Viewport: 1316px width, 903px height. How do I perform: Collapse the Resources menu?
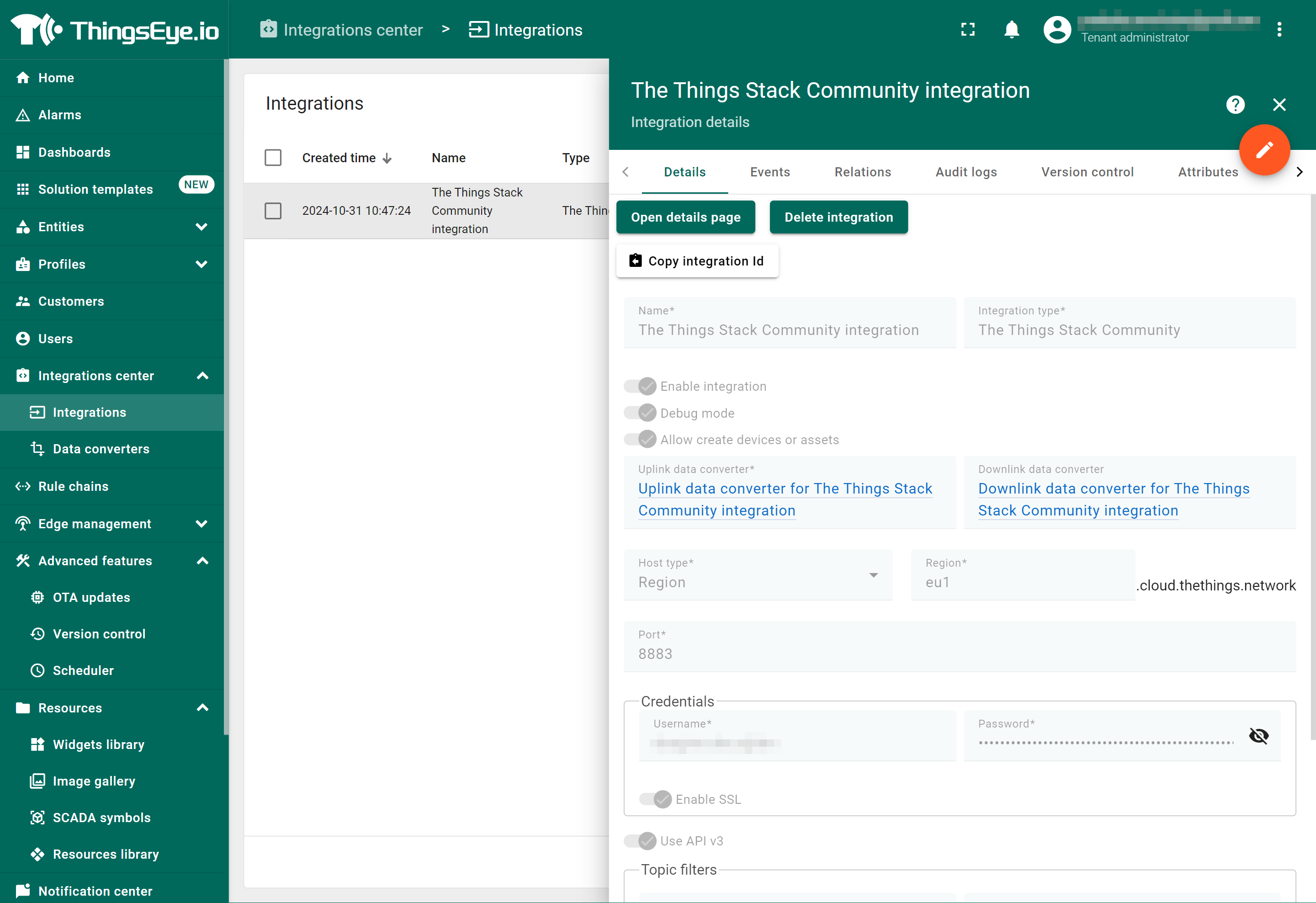coord(202,708)
